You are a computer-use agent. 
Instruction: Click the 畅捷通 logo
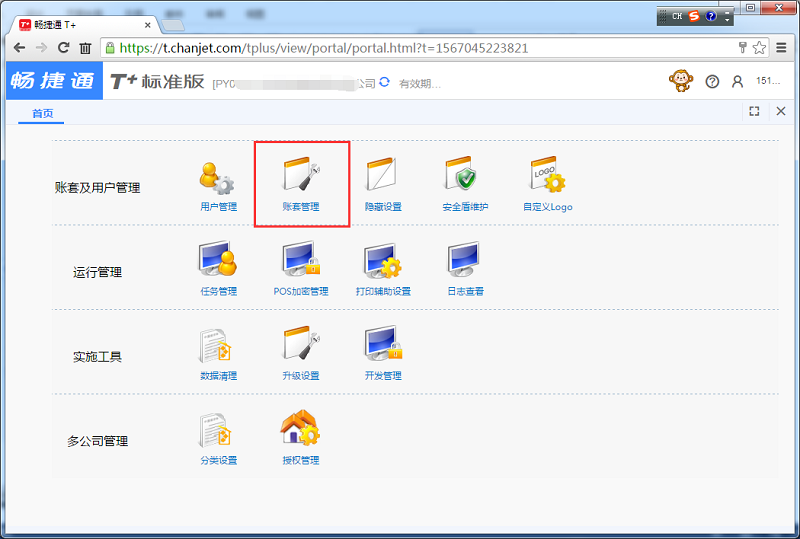[54, 81]
